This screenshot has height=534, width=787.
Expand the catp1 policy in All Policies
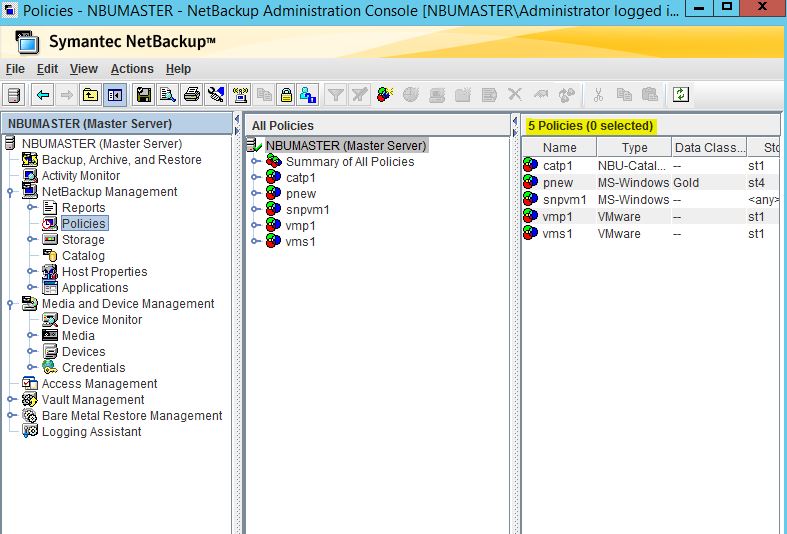[255, 178]
